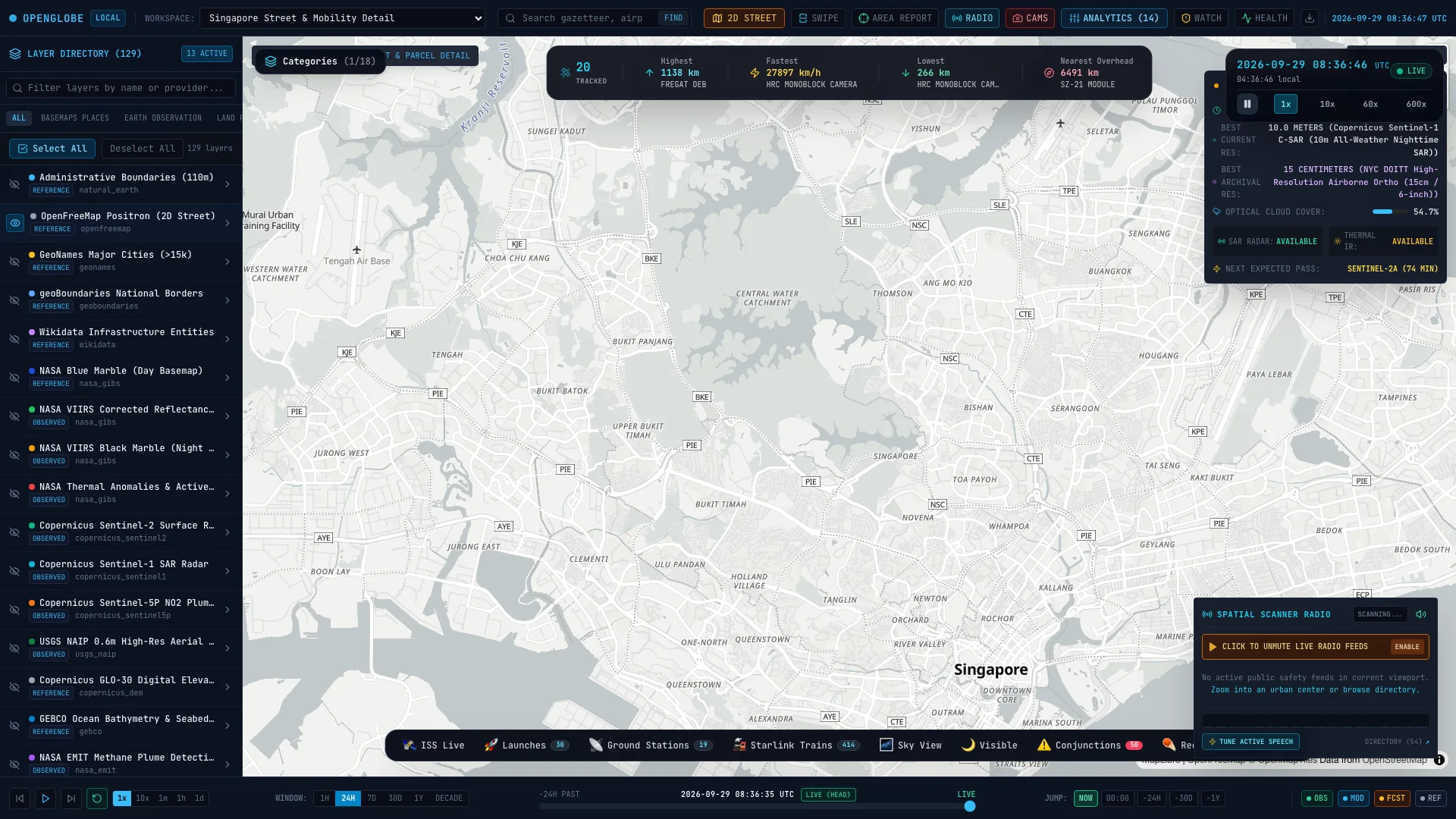Click the optical cloud cover bar
The height and width of the screenshot is (819, 1456).
[1390, 212]
